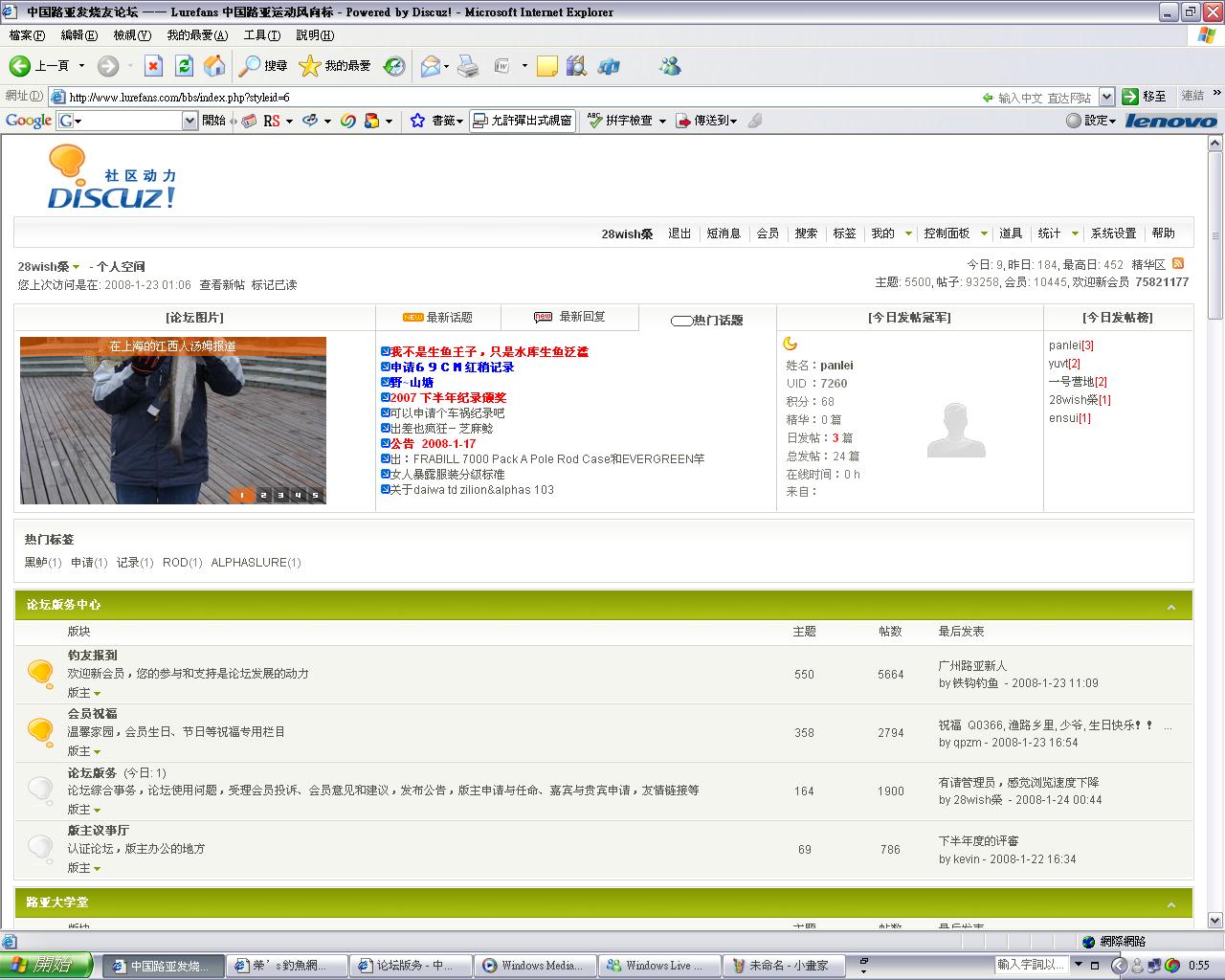1225x980 pixels.
Task: Switch to Windows Live taskbar button
Action: 659,966
